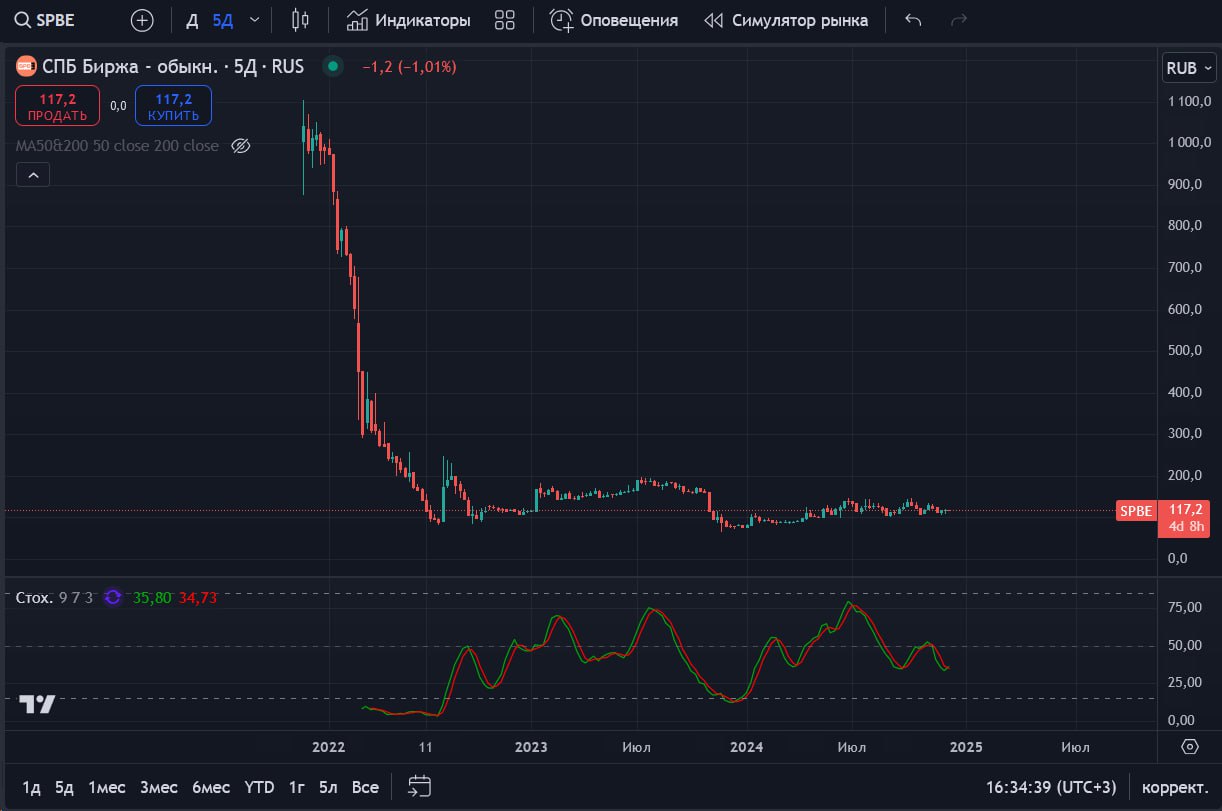1222x811 pixels.
Task: Click the SPBE price label on axis
Action: 1135,510
